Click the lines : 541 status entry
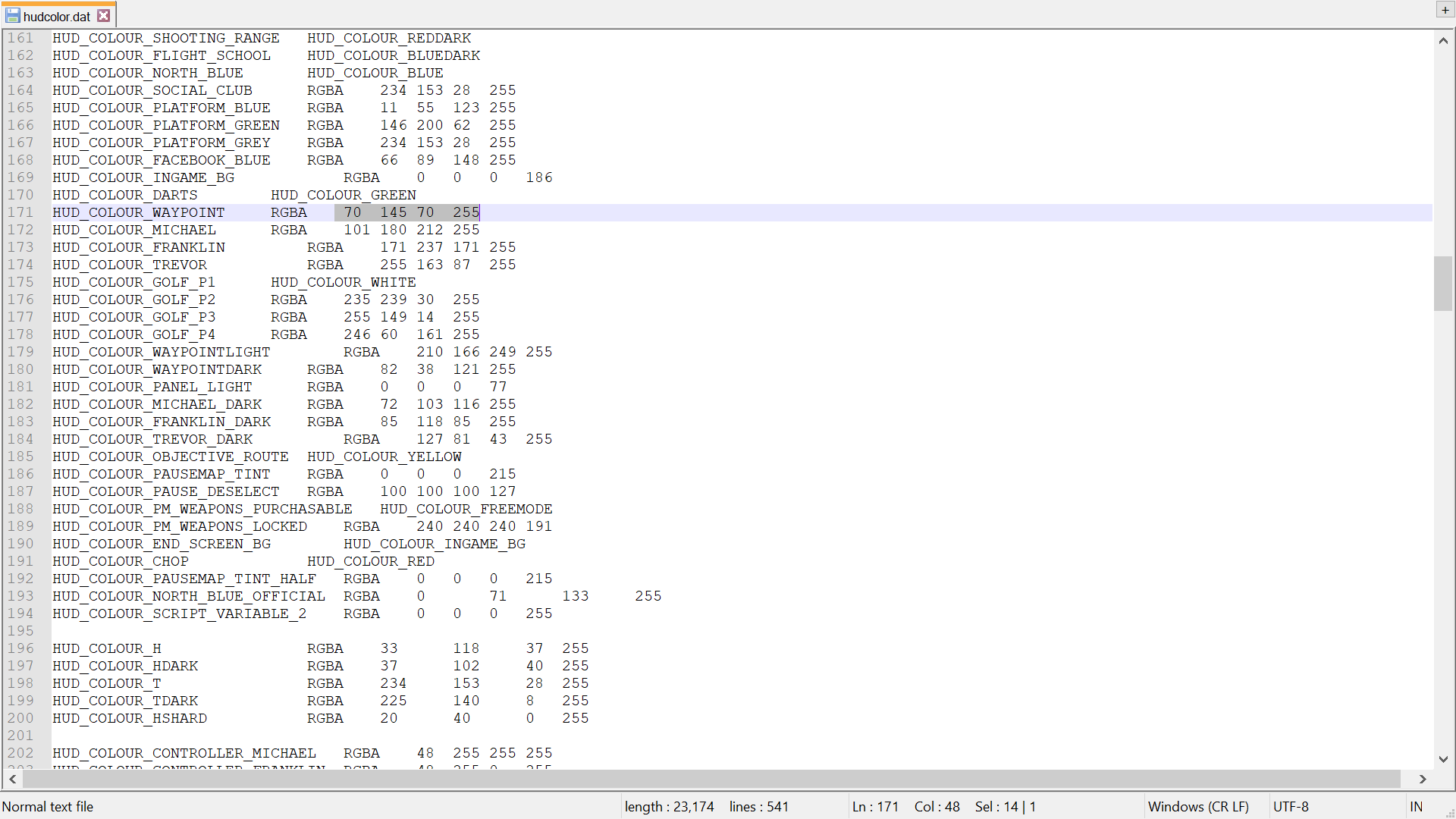Viewport: 1456px width, 819px height. pyautogui.click(x=759, y=807)
